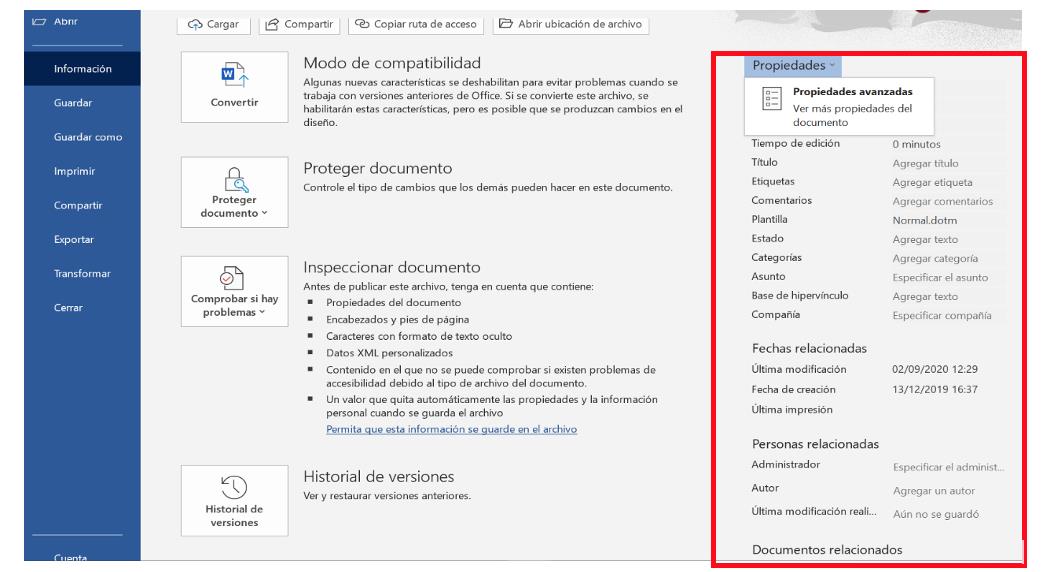Click the Agregar título field

point(925,163)
